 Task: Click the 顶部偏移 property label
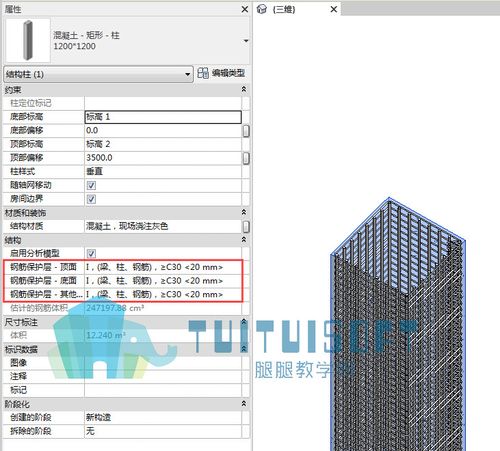26,158
